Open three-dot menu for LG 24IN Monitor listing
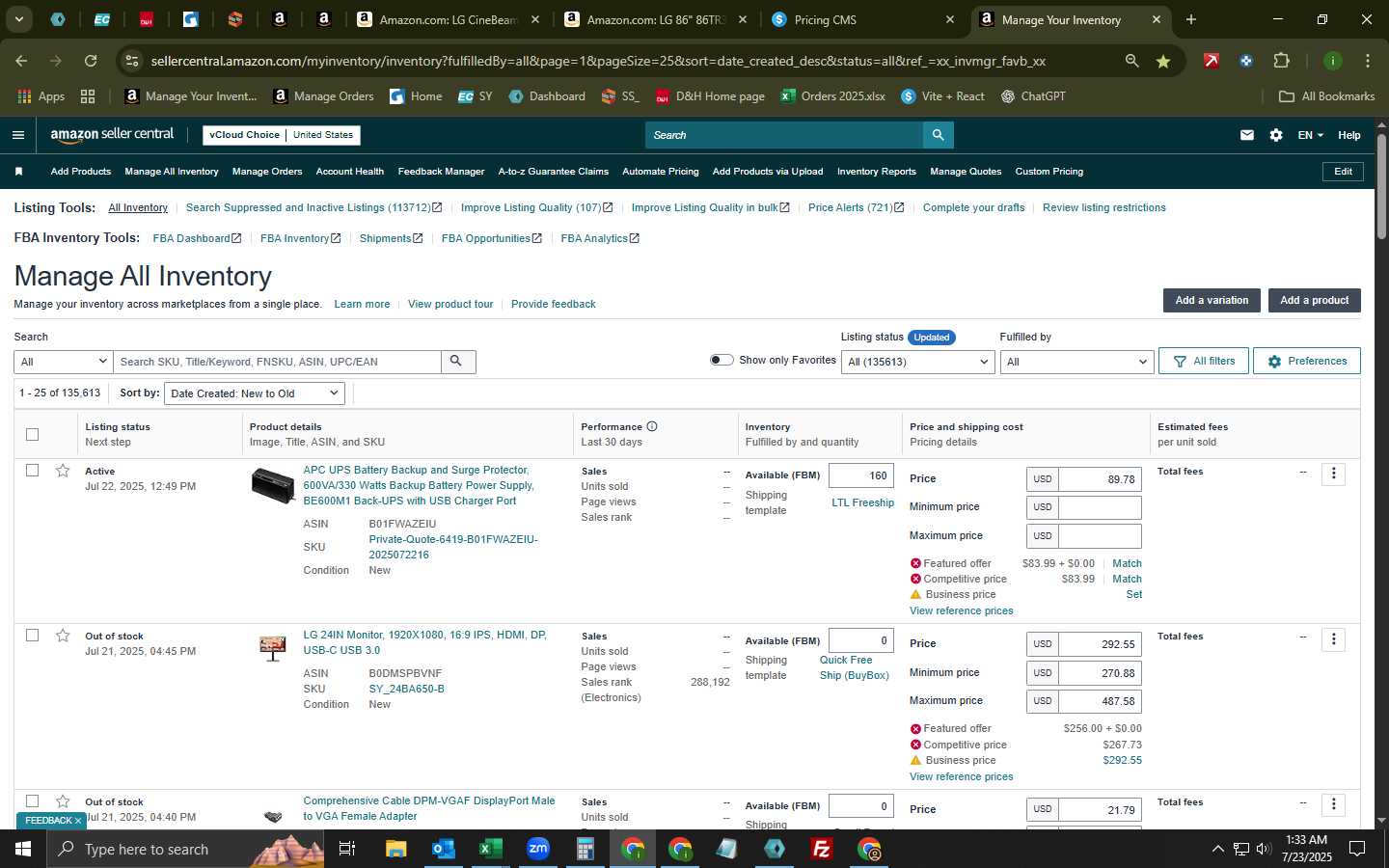The width and height of the screenshot is (1389, 868). point(1333,638)
